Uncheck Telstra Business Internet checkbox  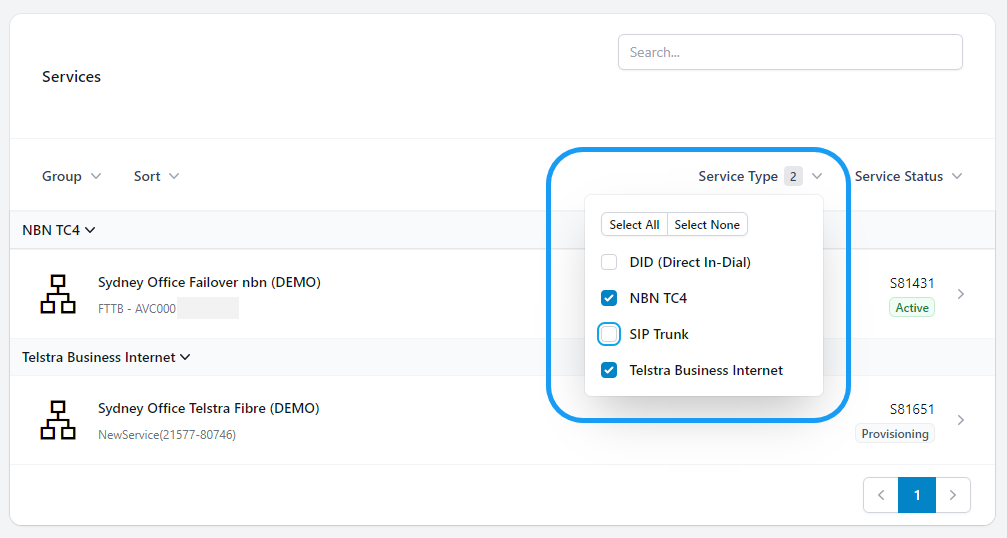[609, 370]
